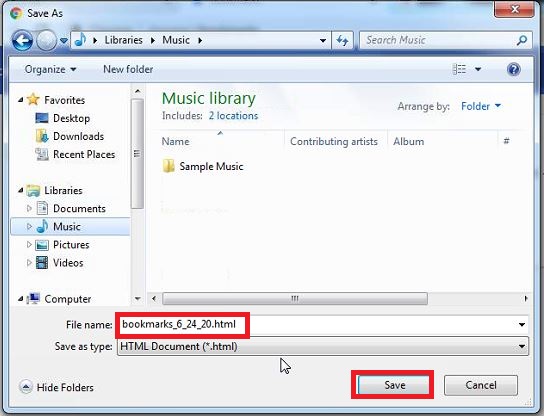Click the blue Back arrow button

click(23, 41)
